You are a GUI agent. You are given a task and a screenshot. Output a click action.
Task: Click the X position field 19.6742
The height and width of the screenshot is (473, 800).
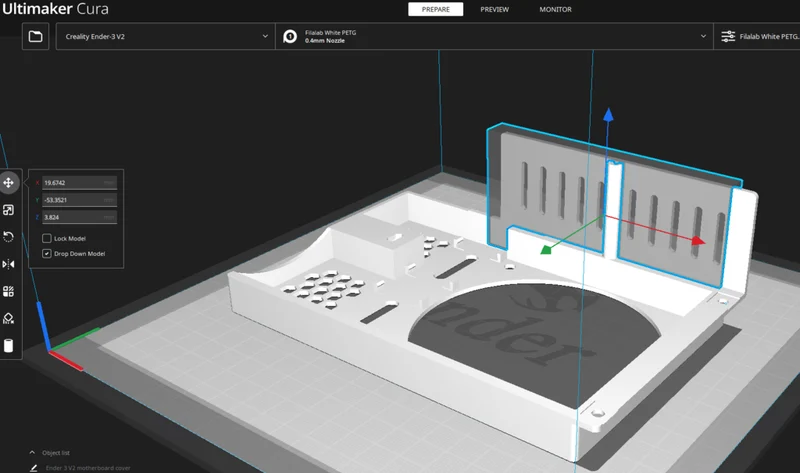[x=79, y=182]
